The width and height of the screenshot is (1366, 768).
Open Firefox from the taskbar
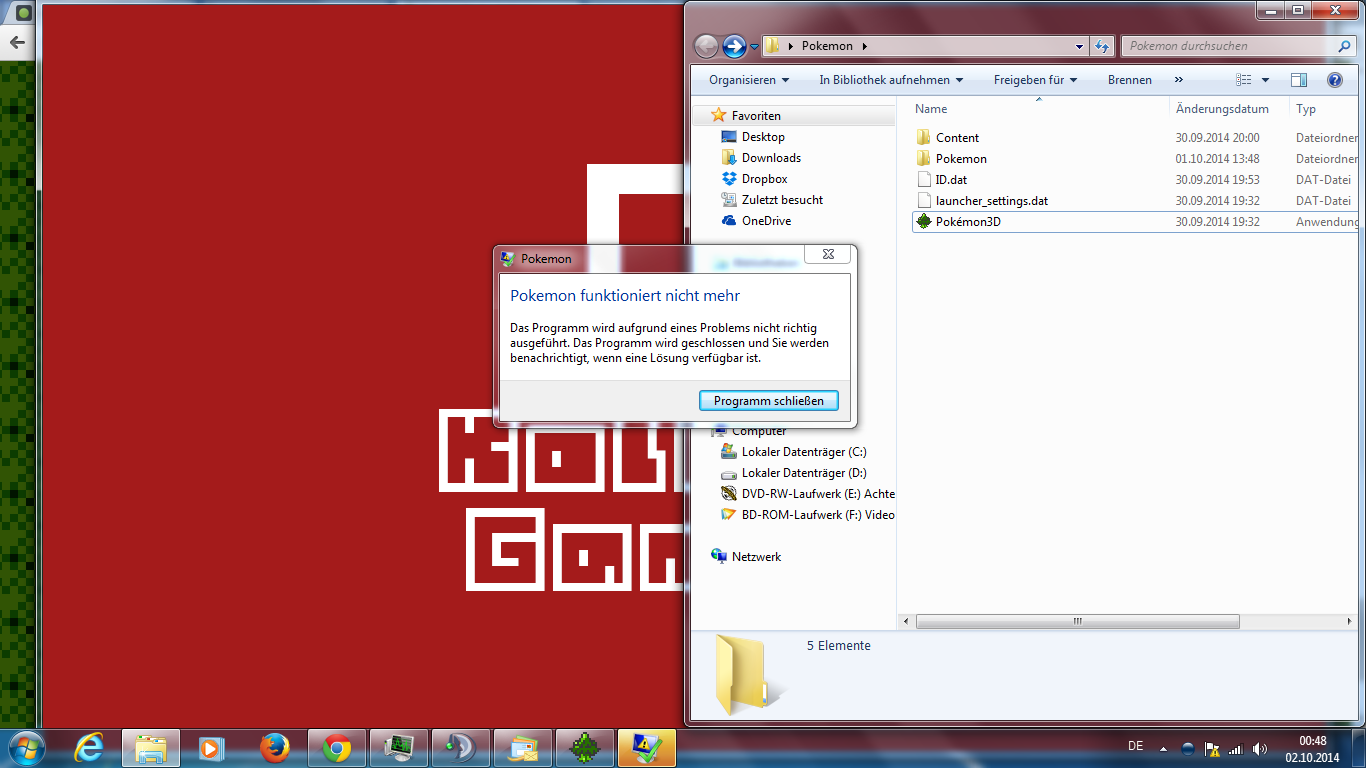pyautogui.click(x=274, y=747)
